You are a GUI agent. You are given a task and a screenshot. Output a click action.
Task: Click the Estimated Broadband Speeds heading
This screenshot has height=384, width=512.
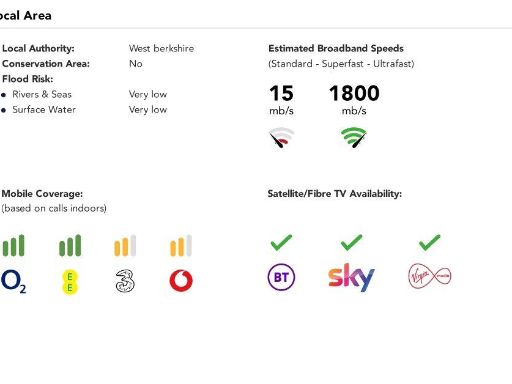point(336,48)
